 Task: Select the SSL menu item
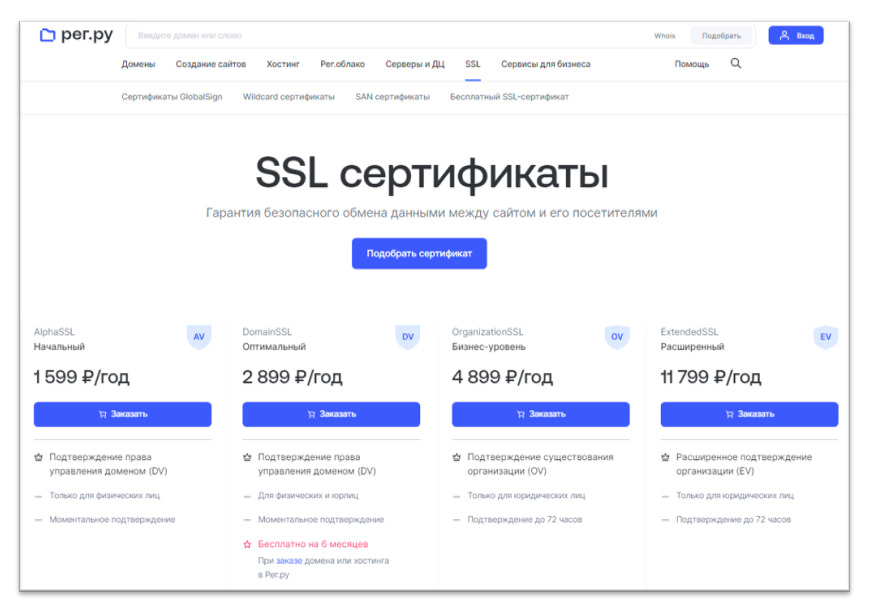coord(473,64)
